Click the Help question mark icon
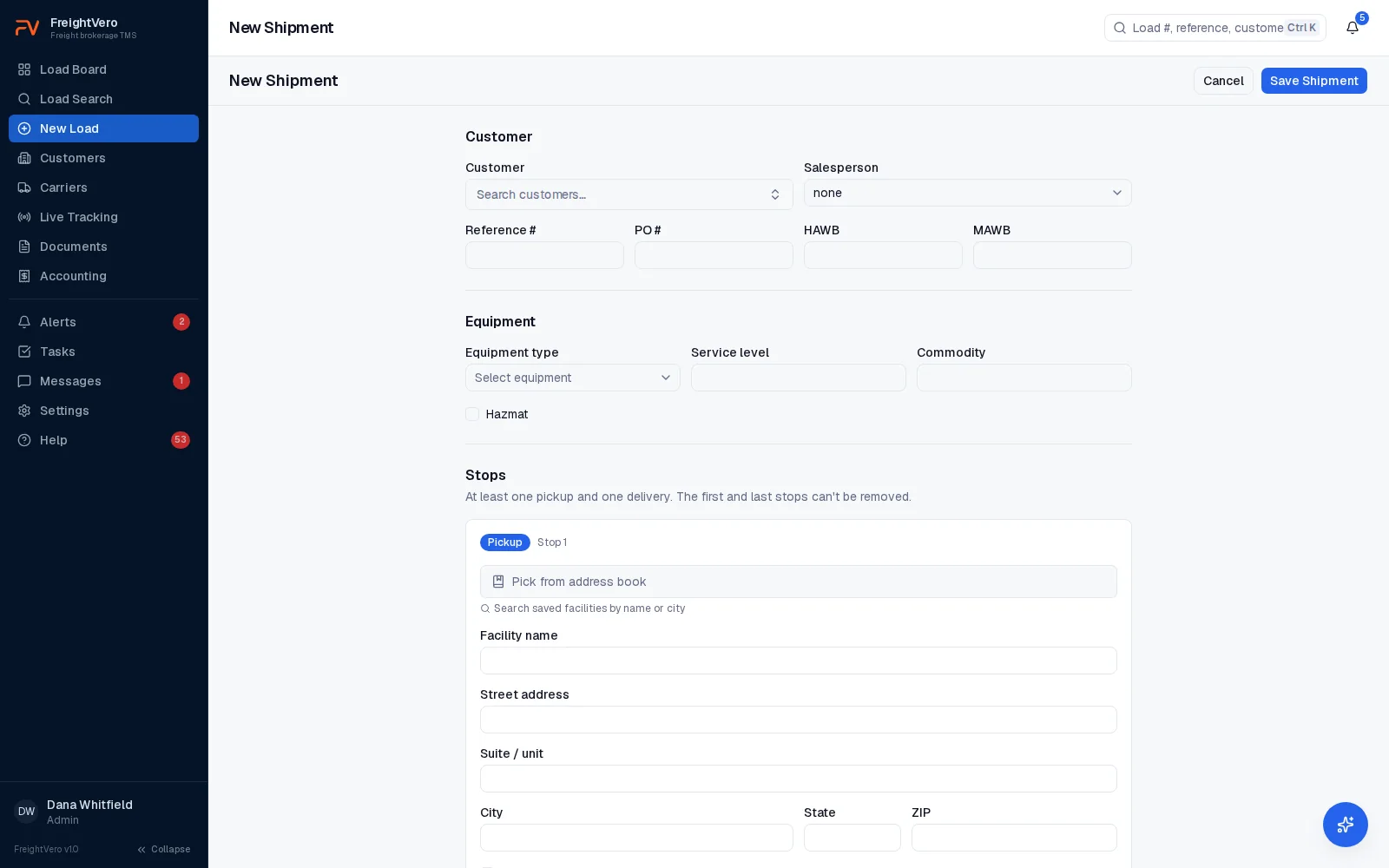The image size is (1389, 868). [24, 440]
